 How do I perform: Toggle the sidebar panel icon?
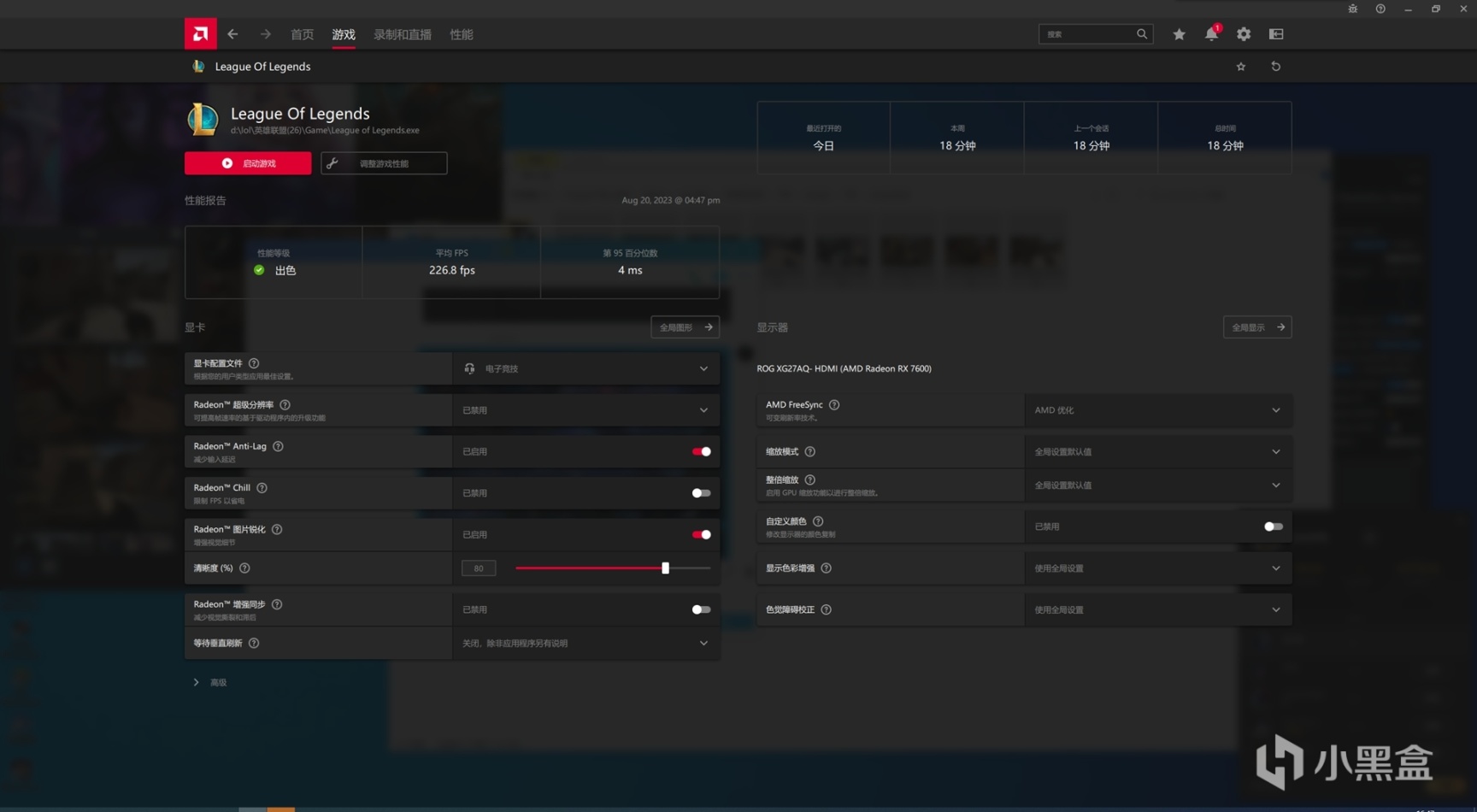[1276, 34]
